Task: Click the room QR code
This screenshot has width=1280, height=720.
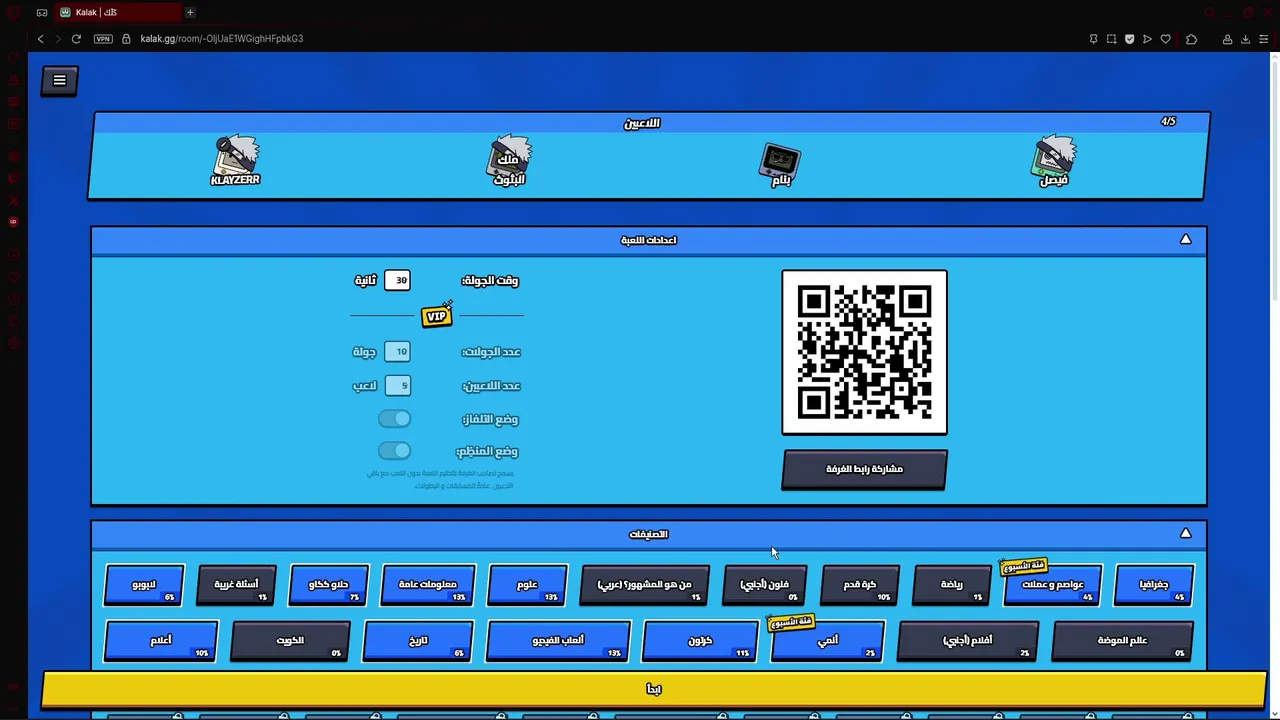Action: pos(865,353)
